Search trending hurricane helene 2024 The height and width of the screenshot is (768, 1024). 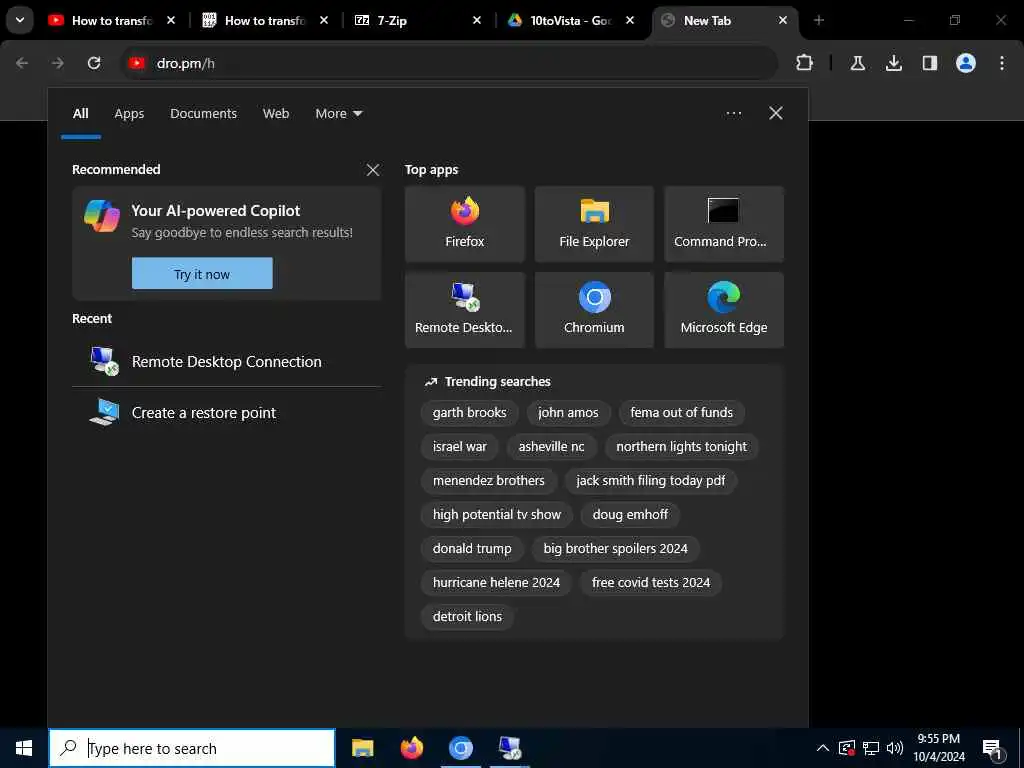coord(496,583)
